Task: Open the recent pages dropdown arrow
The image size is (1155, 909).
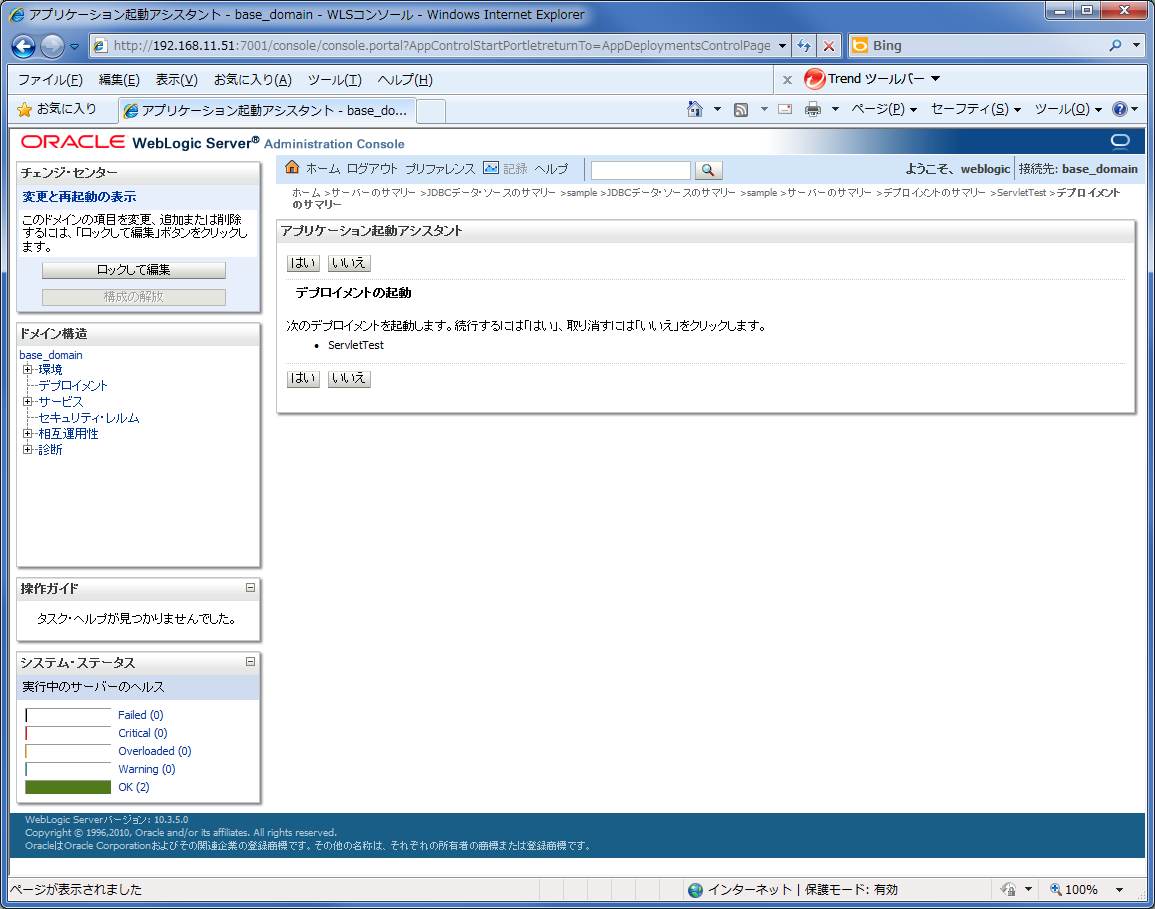Action: [74, 46]
